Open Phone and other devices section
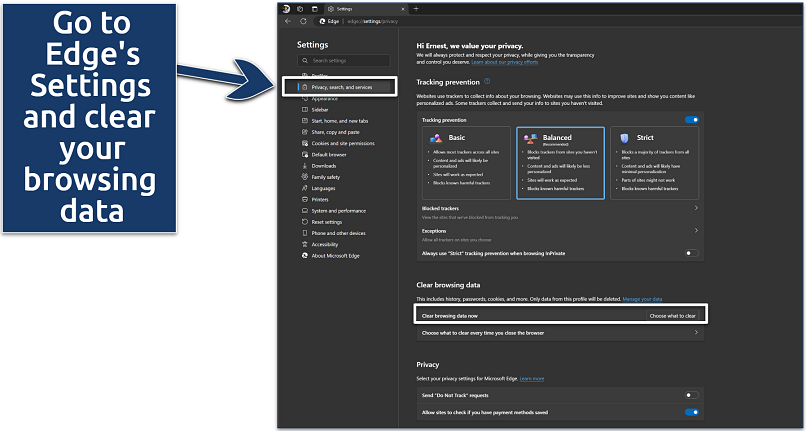The image size is (806, 431). tap(338, 233)
